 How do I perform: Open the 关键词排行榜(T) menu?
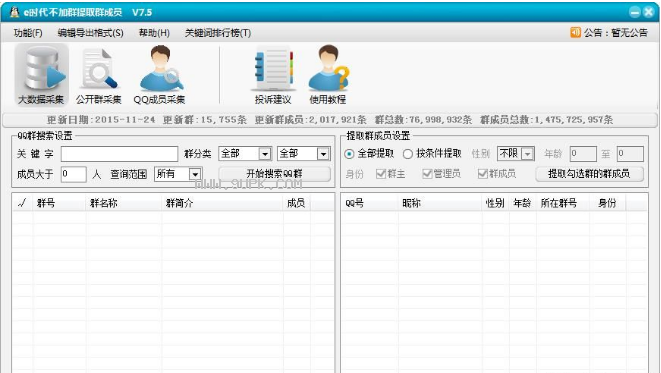pos(218,33)
